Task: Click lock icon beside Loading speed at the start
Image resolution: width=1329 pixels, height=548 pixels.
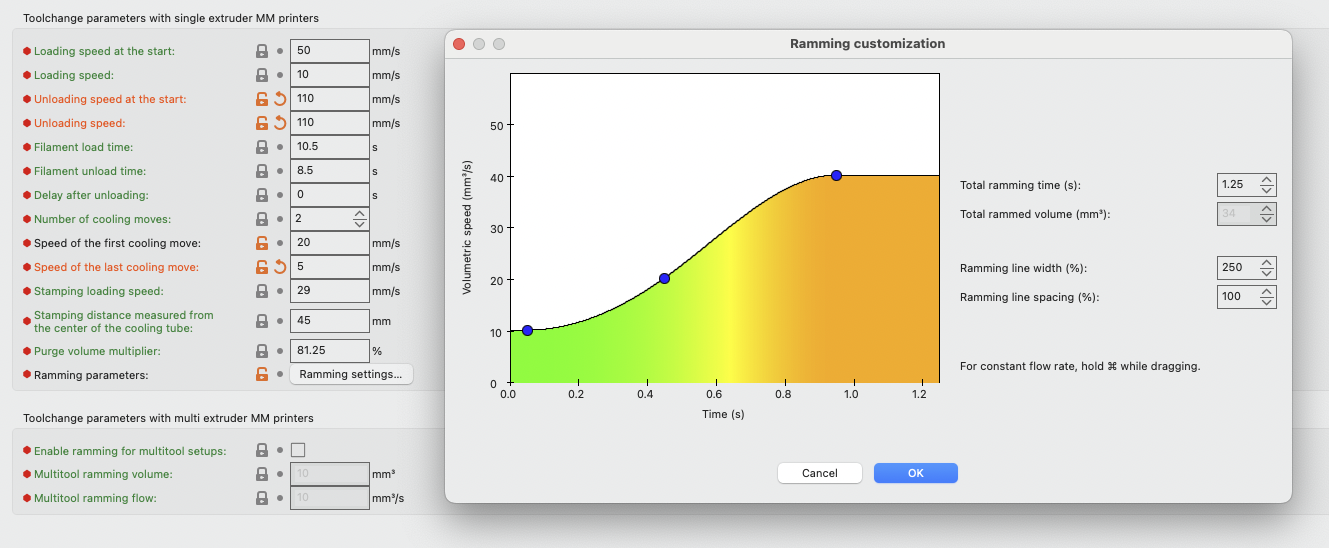Action: coord(261,51)
